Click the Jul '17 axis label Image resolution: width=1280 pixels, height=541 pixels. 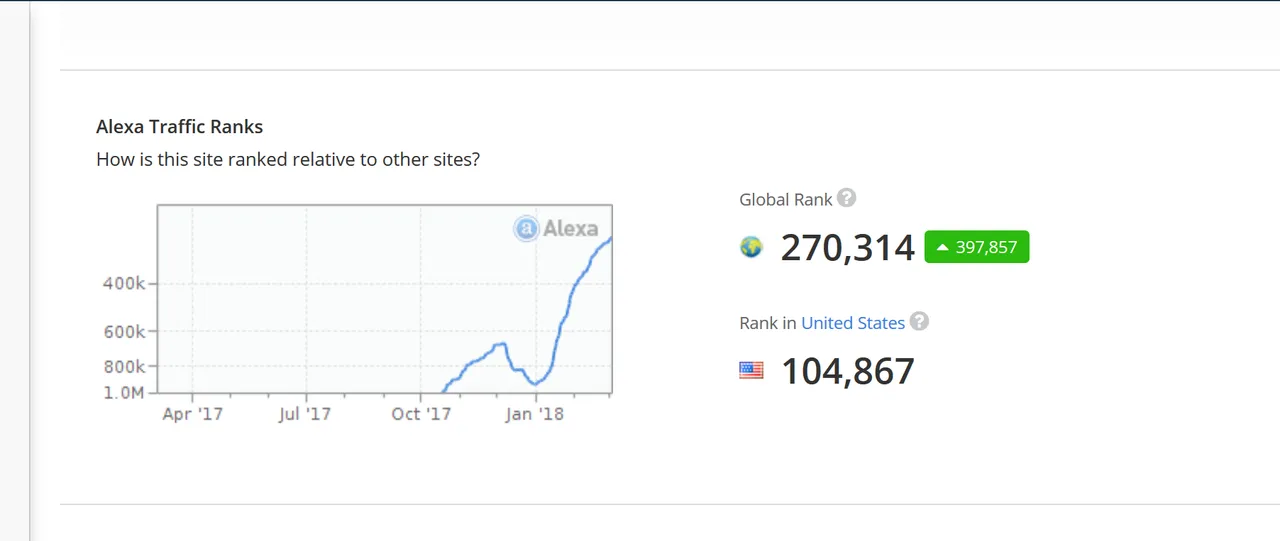coord(305,414)
